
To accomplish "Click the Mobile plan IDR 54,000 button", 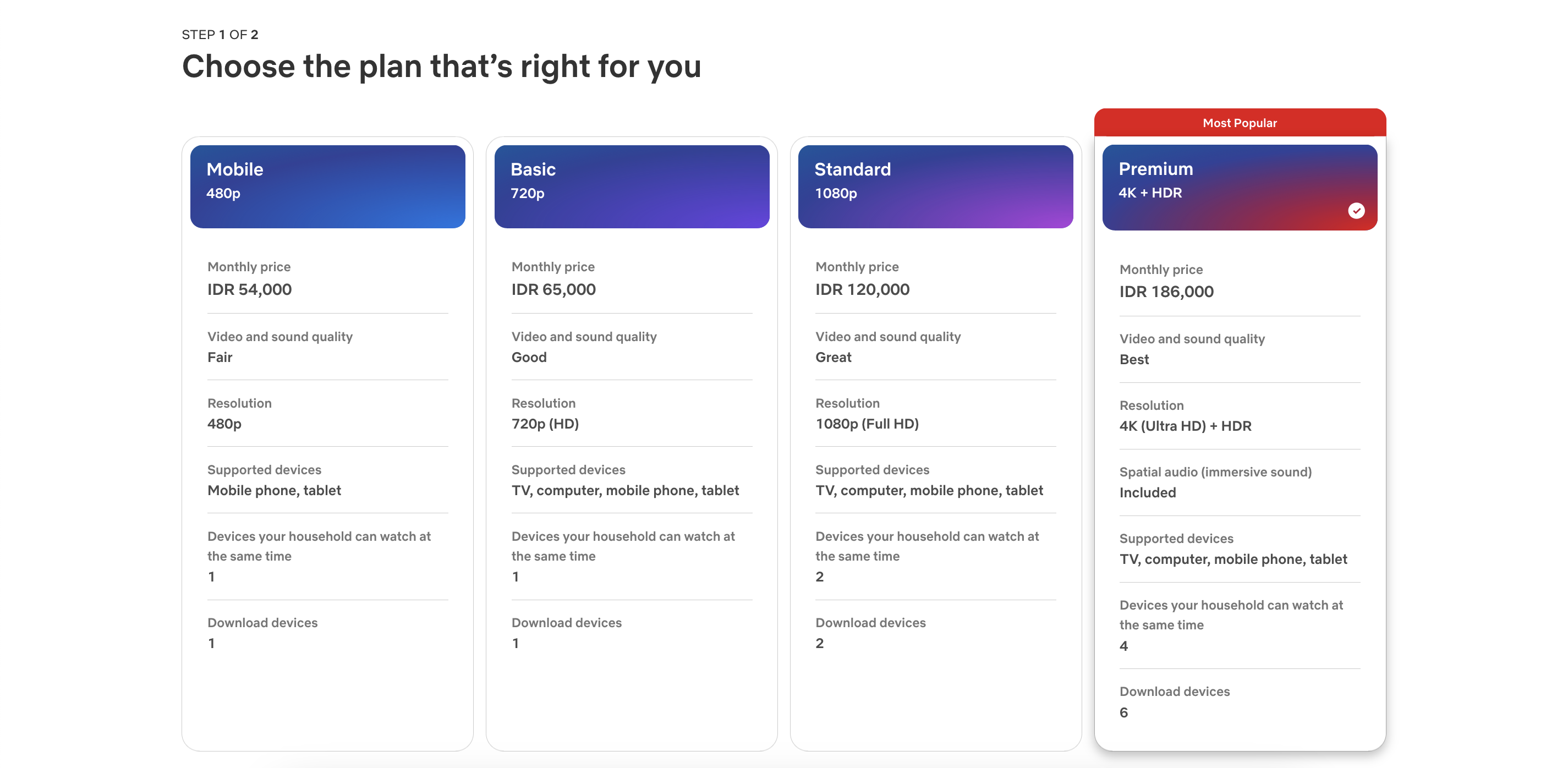I will pos(328,186).
